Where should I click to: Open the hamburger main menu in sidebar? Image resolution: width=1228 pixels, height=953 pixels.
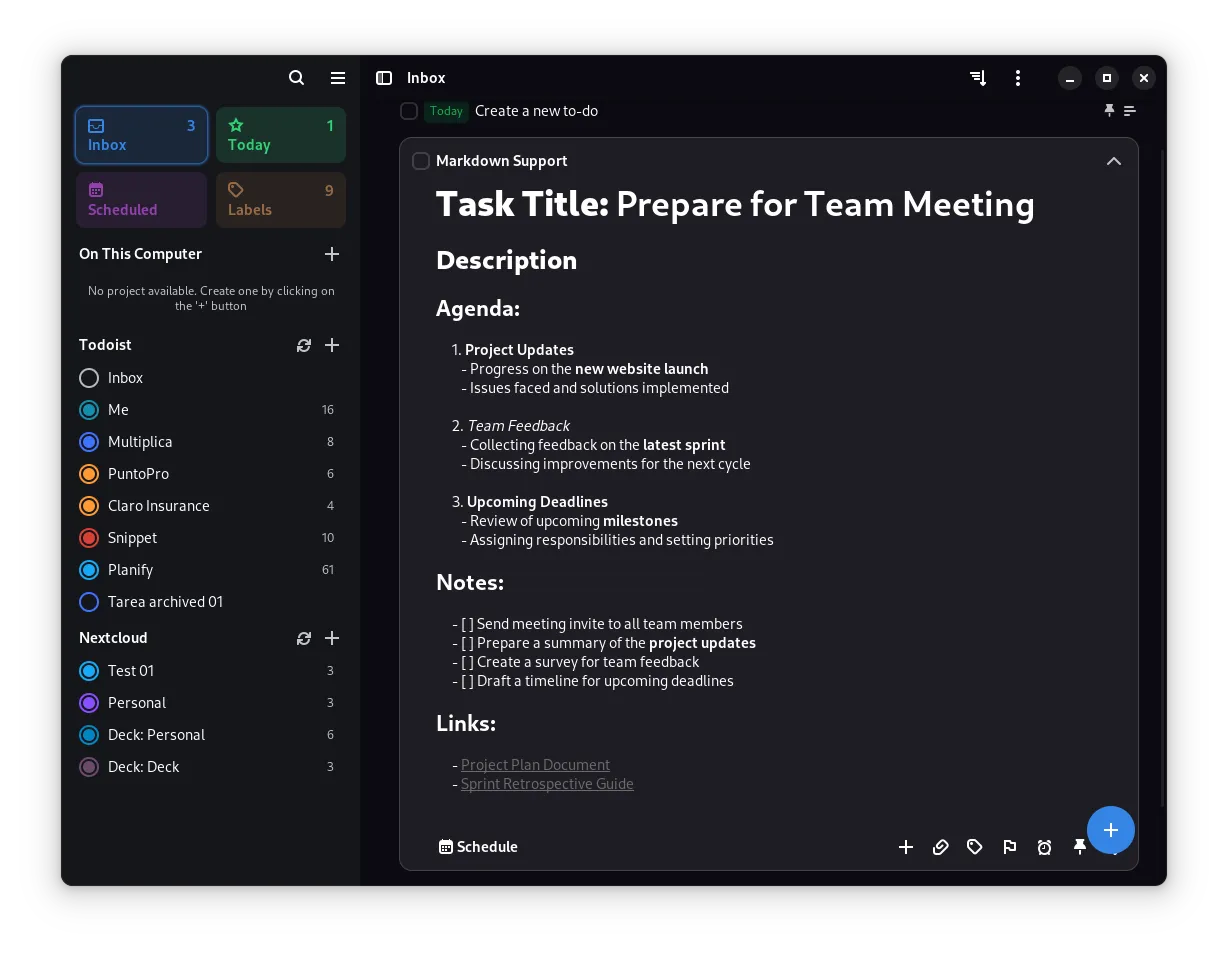point(338,78)
